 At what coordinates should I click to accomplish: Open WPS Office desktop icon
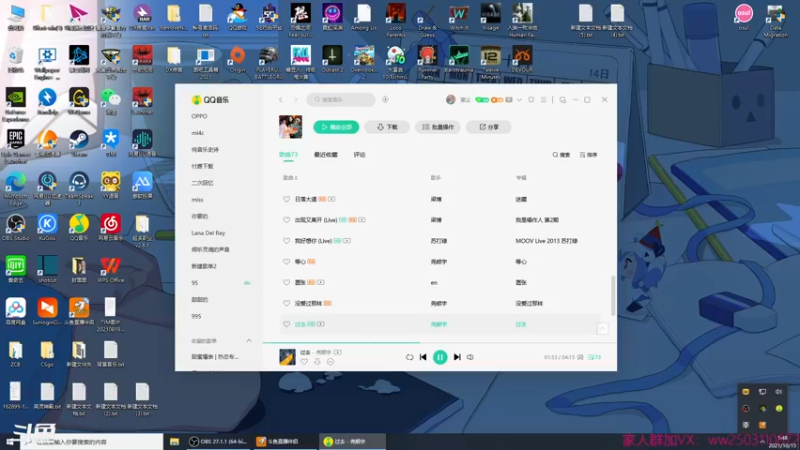coord(111,270)
